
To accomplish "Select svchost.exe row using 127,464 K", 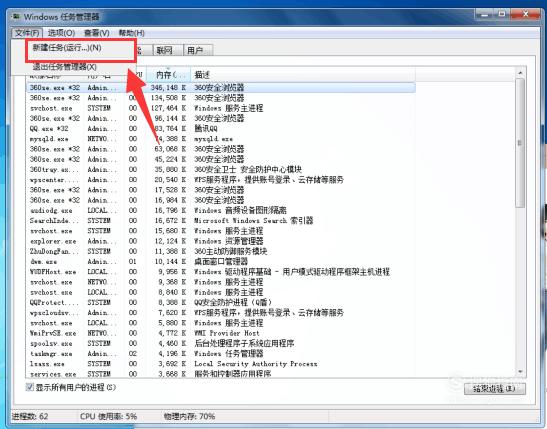I will point(221,108).
